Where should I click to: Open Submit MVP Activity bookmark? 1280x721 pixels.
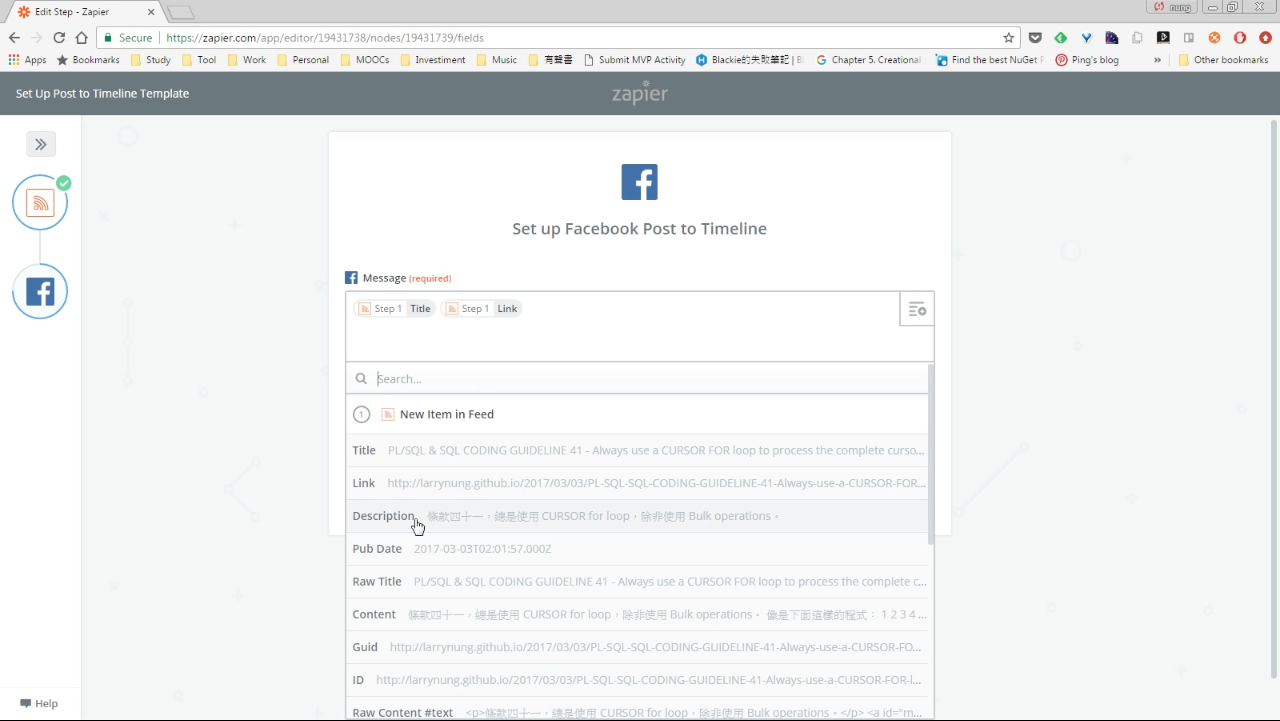(x=634, y=60)
